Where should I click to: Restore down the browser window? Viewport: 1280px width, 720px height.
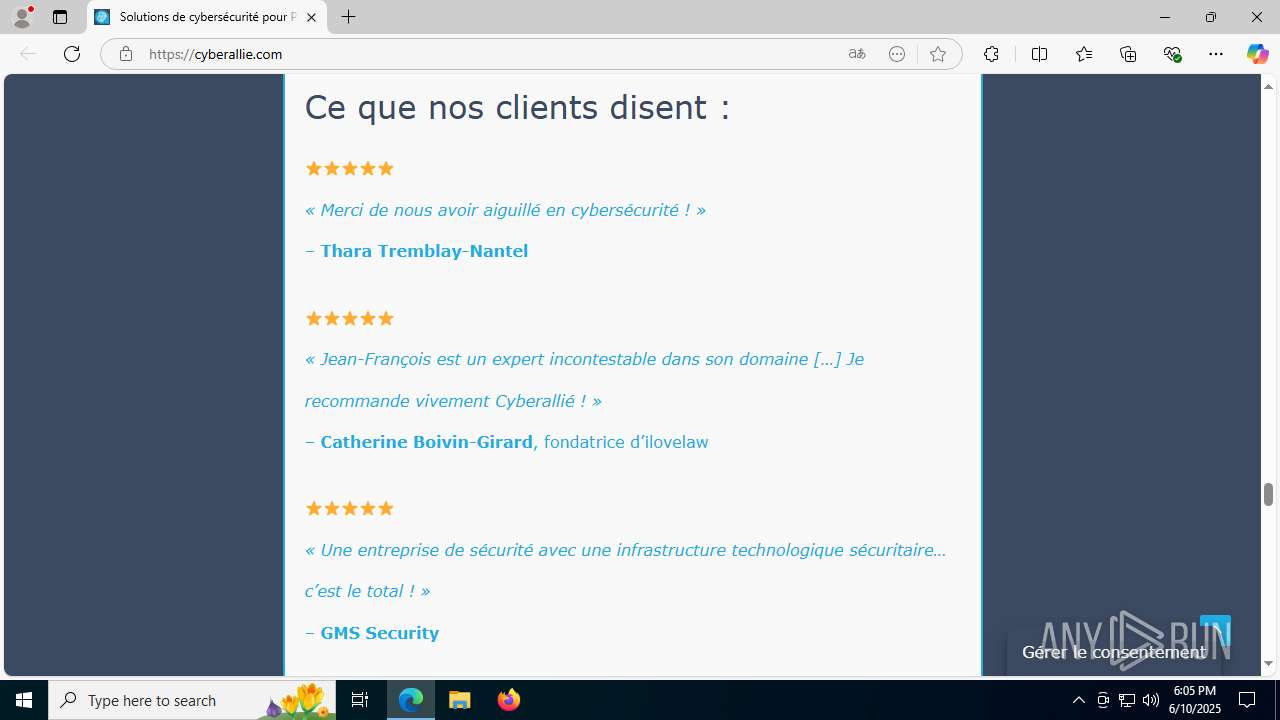[1210, 17]
